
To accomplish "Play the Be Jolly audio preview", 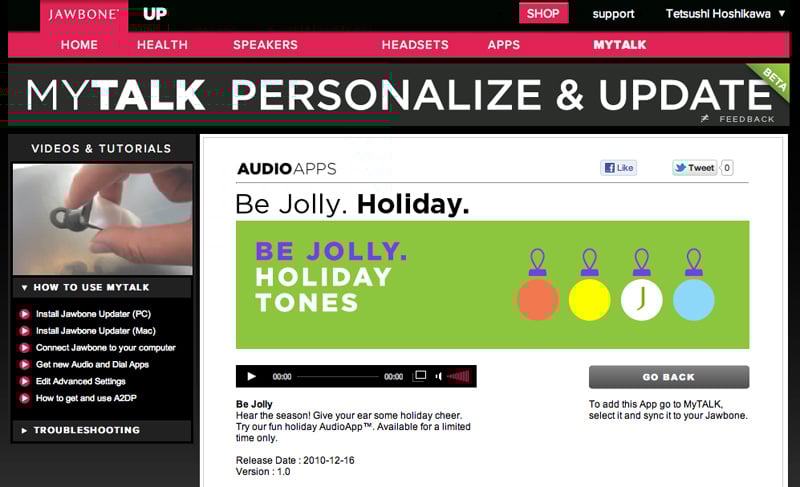I will pyautogui.click(x=251, y=377).
